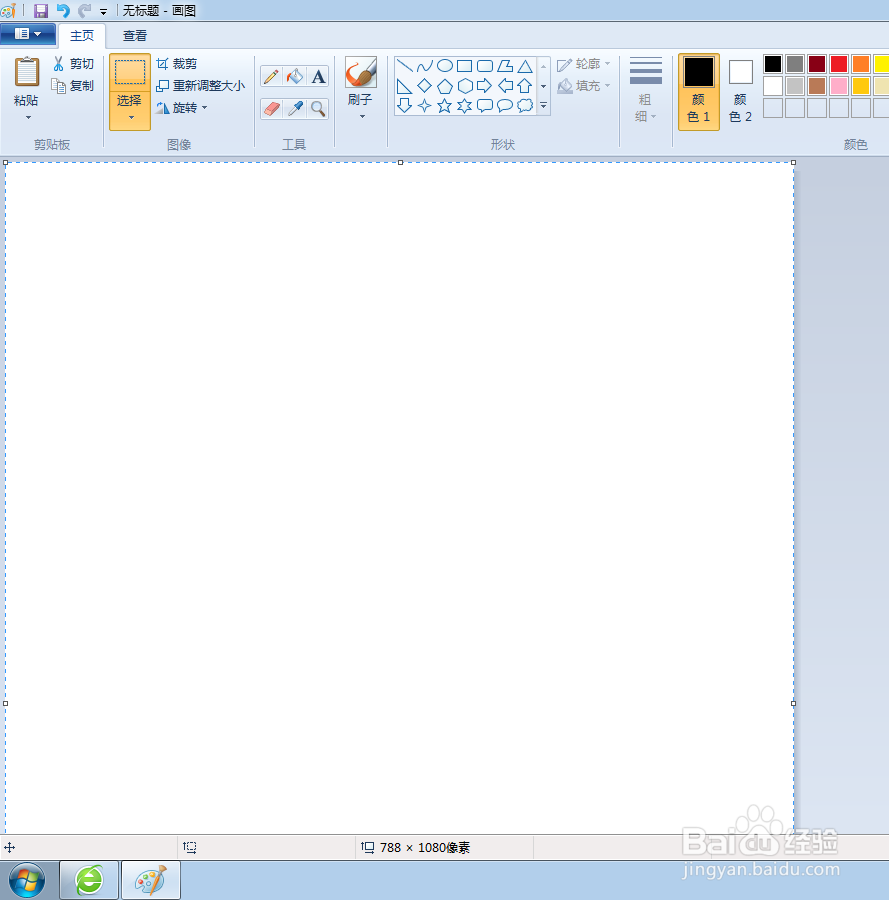This screenshot has width=889, height=900.
Task: Select the Pencil tool
Action: click(271, 76)
